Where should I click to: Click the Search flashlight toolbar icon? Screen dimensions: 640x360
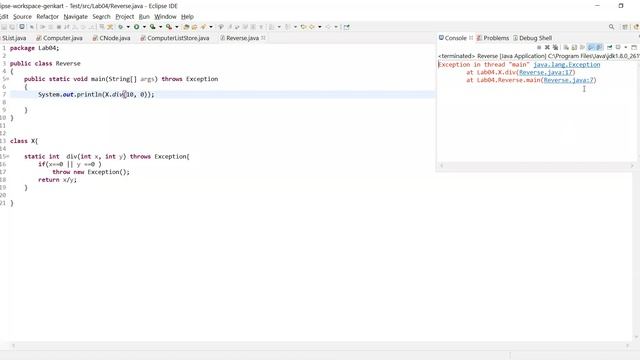(x=221, y=27)
